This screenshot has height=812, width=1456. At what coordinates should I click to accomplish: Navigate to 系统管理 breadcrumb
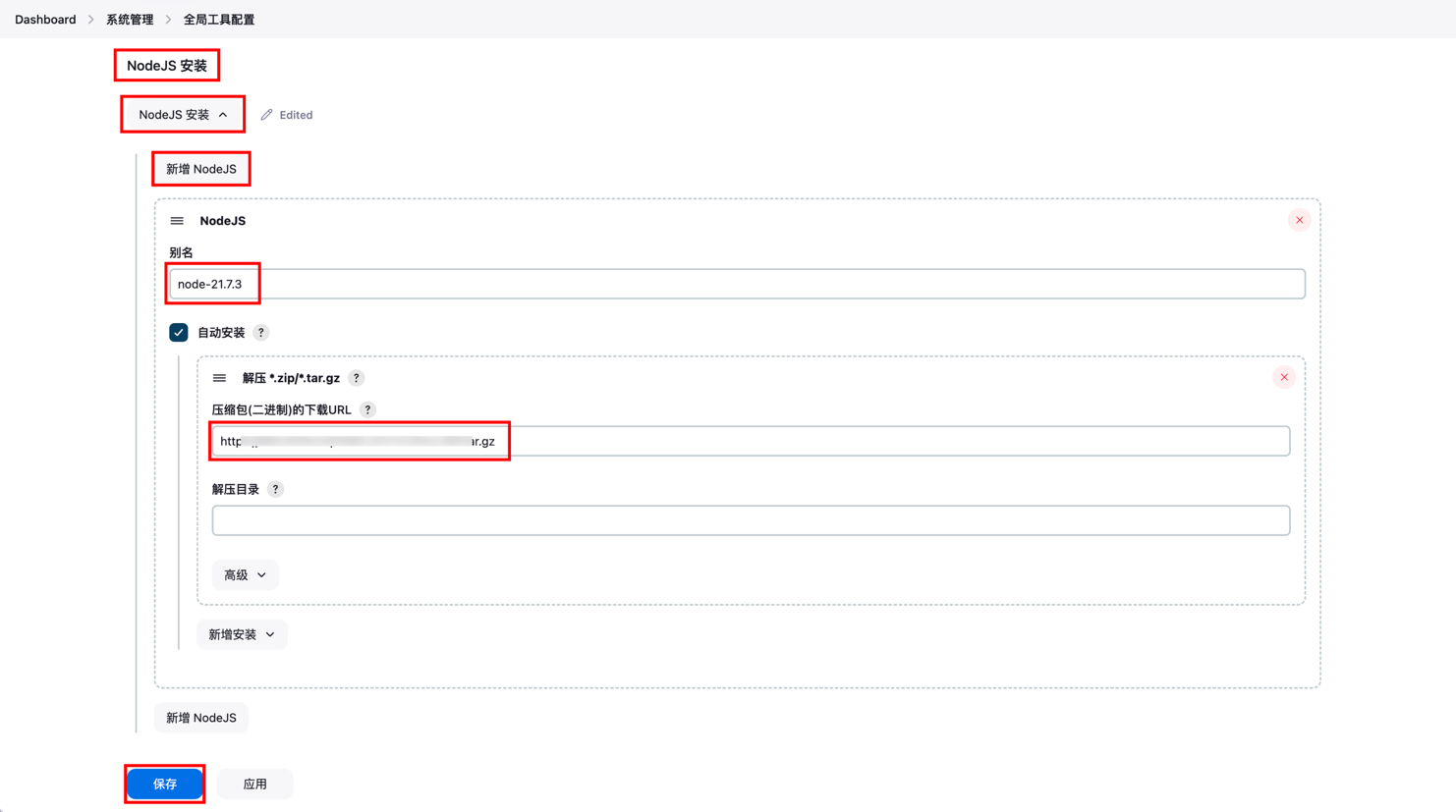(x=130, y=20)
